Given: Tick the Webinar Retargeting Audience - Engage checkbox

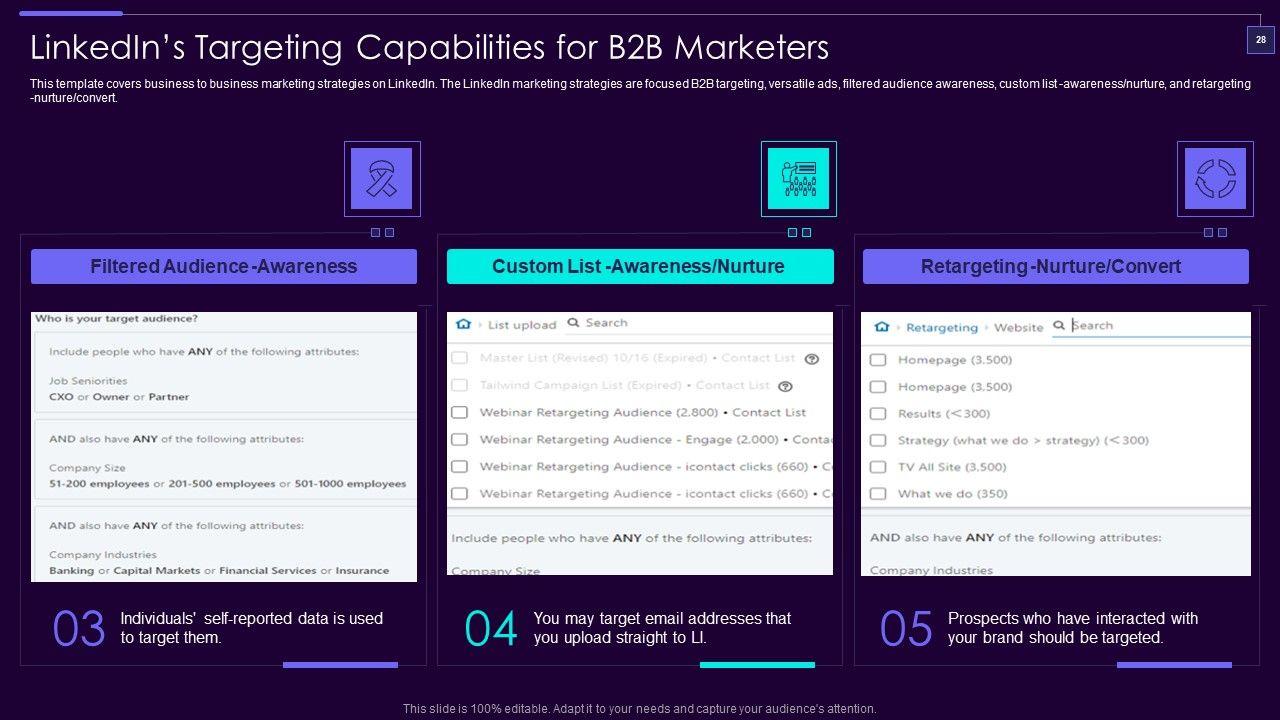Looking at the screenshot, I should [459, 439].
